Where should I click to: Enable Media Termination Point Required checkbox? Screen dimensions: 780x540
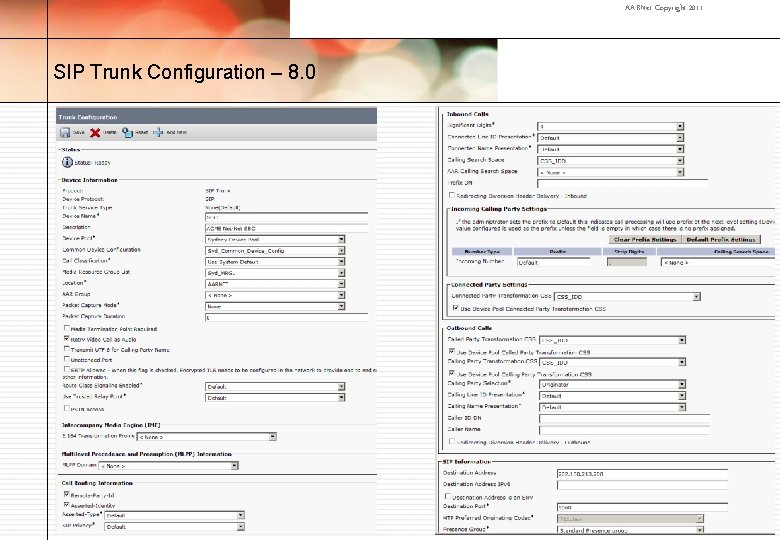[67, 328]
